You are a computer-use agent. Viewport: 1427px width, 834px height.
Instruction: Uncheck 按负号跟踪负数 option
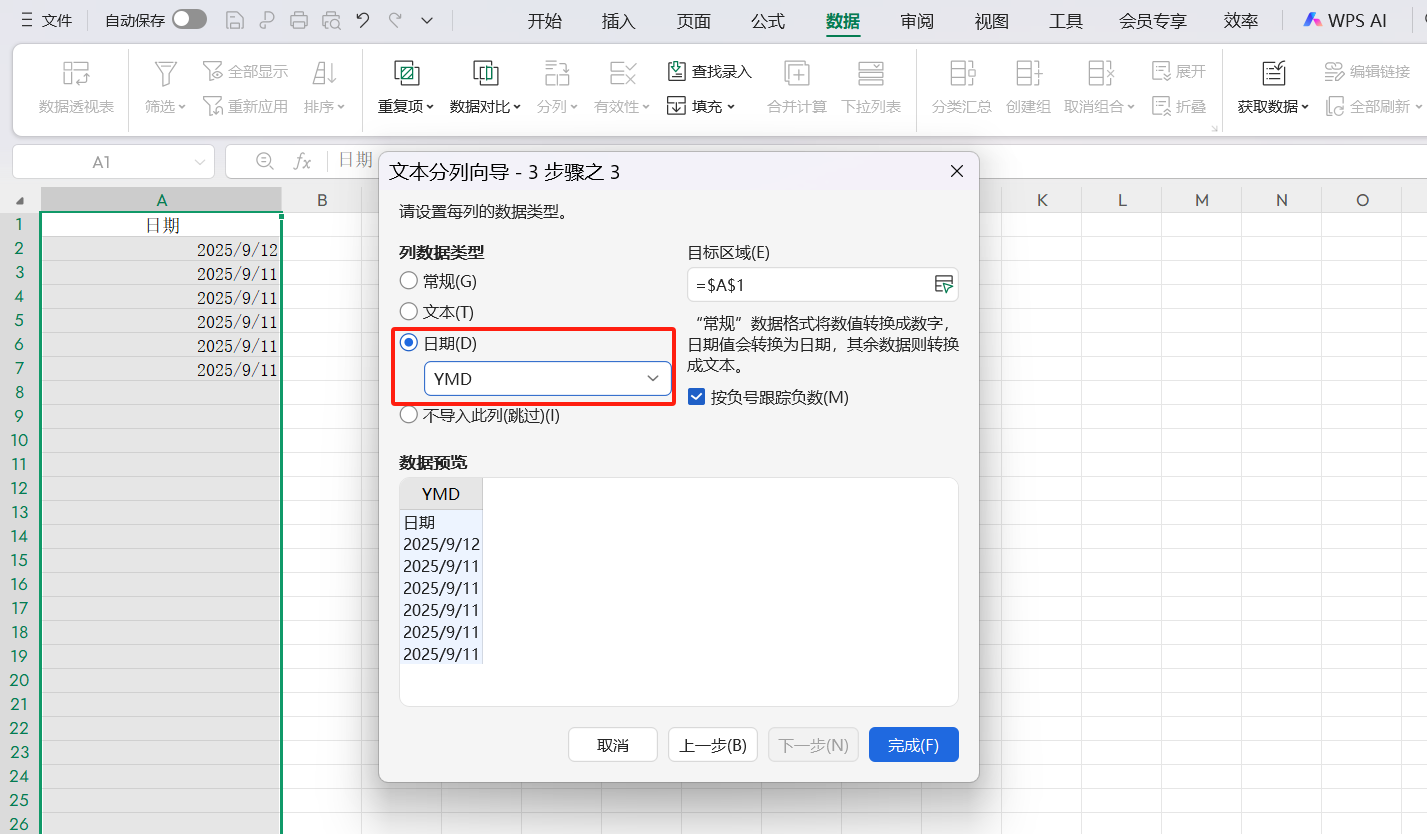[x=696, y=397]
